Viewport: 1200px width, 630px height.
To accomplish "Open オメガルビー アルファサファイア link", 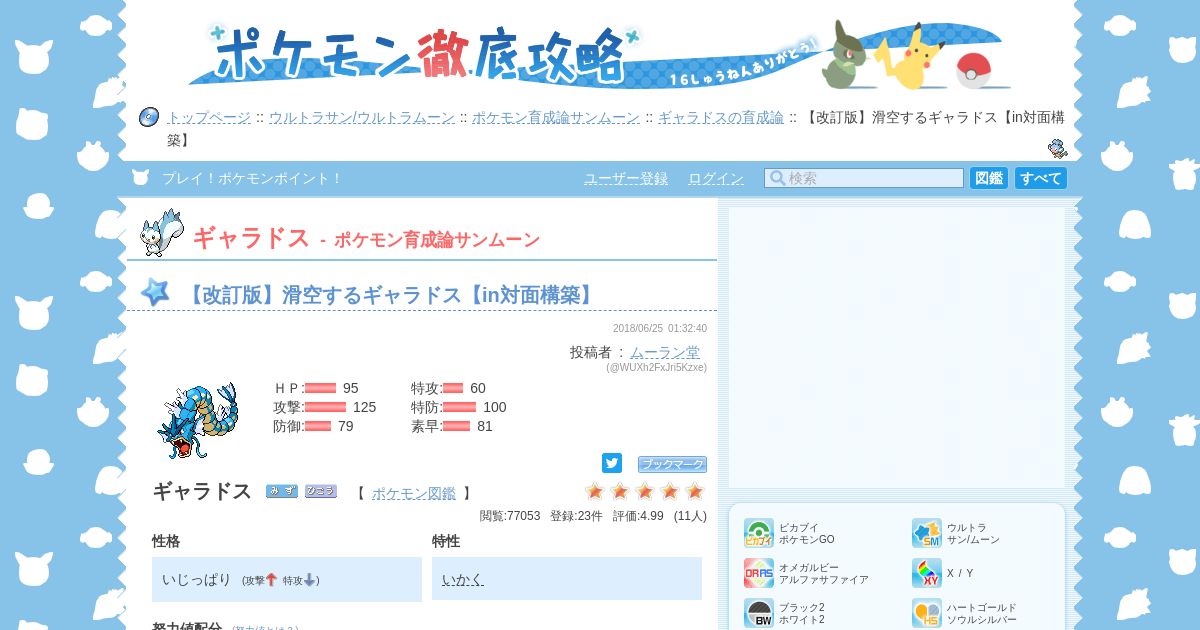I will click(824, 573).
